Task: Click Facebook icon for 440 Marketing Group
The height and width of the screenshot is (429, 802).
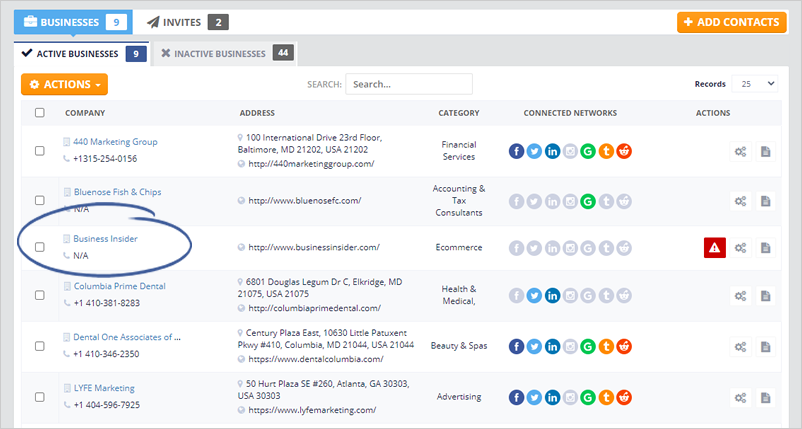Action: [516, 151]
